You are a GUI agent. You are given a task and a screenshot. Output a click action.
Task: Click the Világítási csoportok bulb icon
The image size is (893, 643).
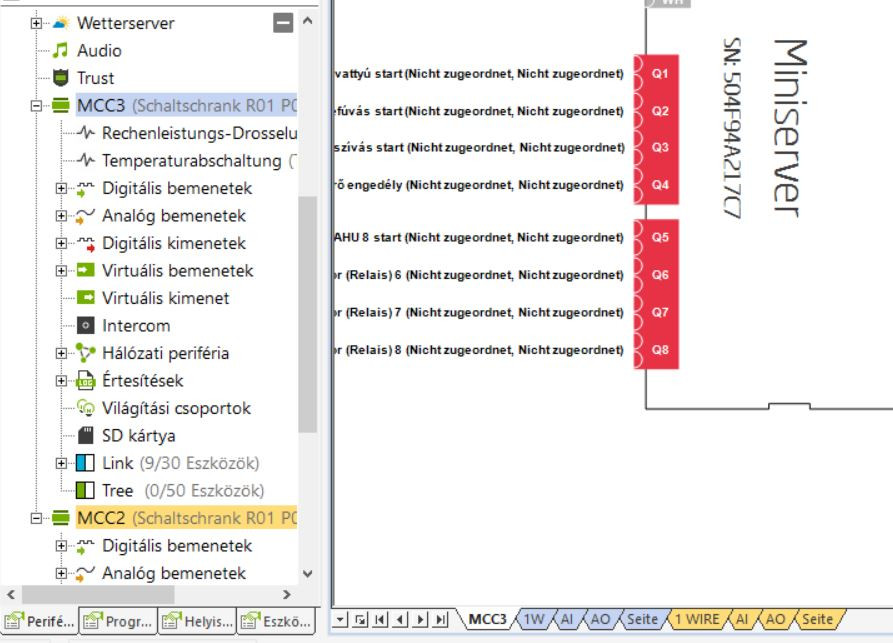(x=85, y=407)
